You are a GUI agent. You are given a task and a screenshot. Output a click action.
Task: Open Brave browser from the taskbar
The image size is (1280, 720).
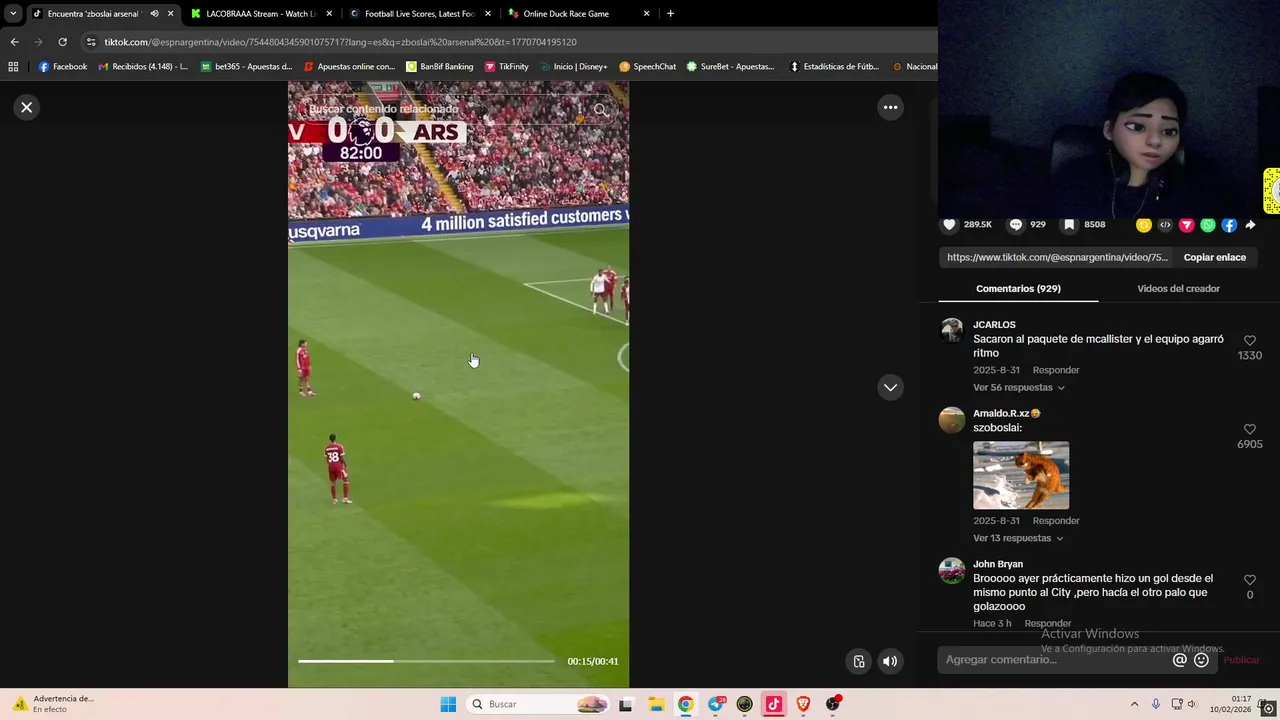pyautogui.click(x=803, y=704)
